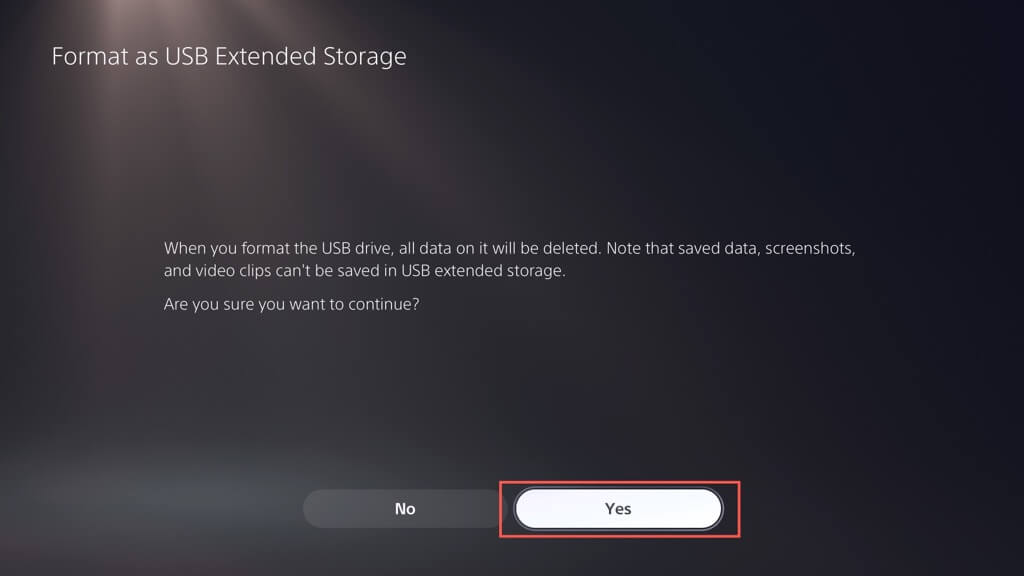
Task: Cancel formatting with the No button
Action: [x=404, y=509]
